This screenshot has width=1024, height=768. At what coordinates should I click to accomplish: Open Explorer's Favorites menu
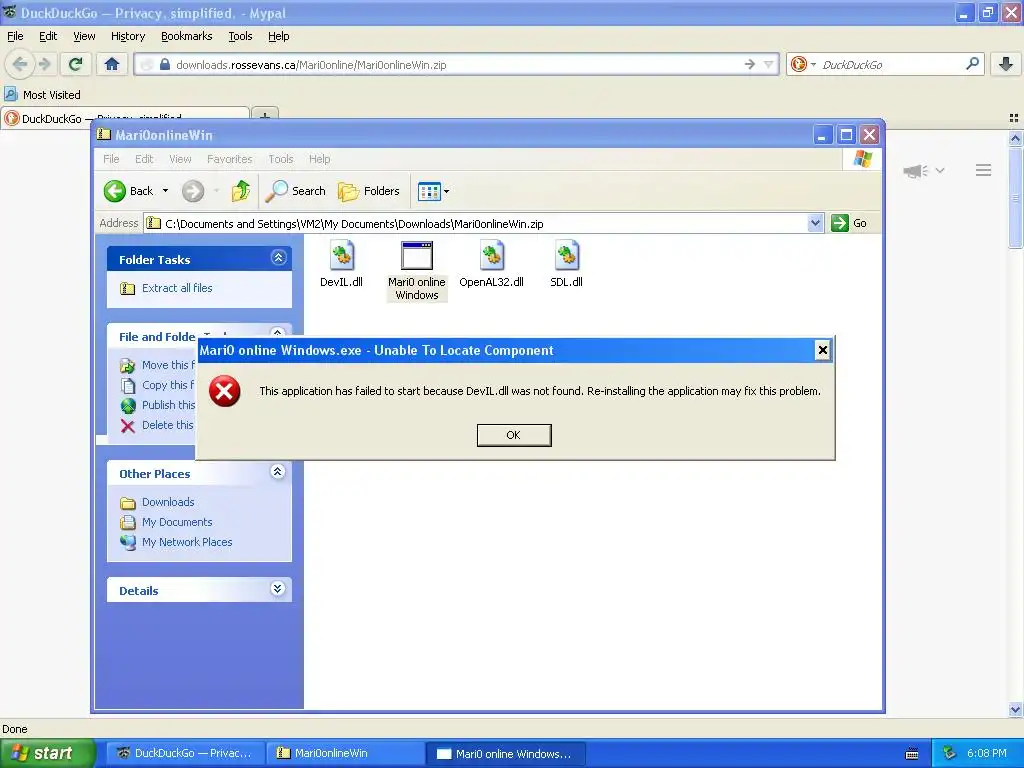(229, 159)
